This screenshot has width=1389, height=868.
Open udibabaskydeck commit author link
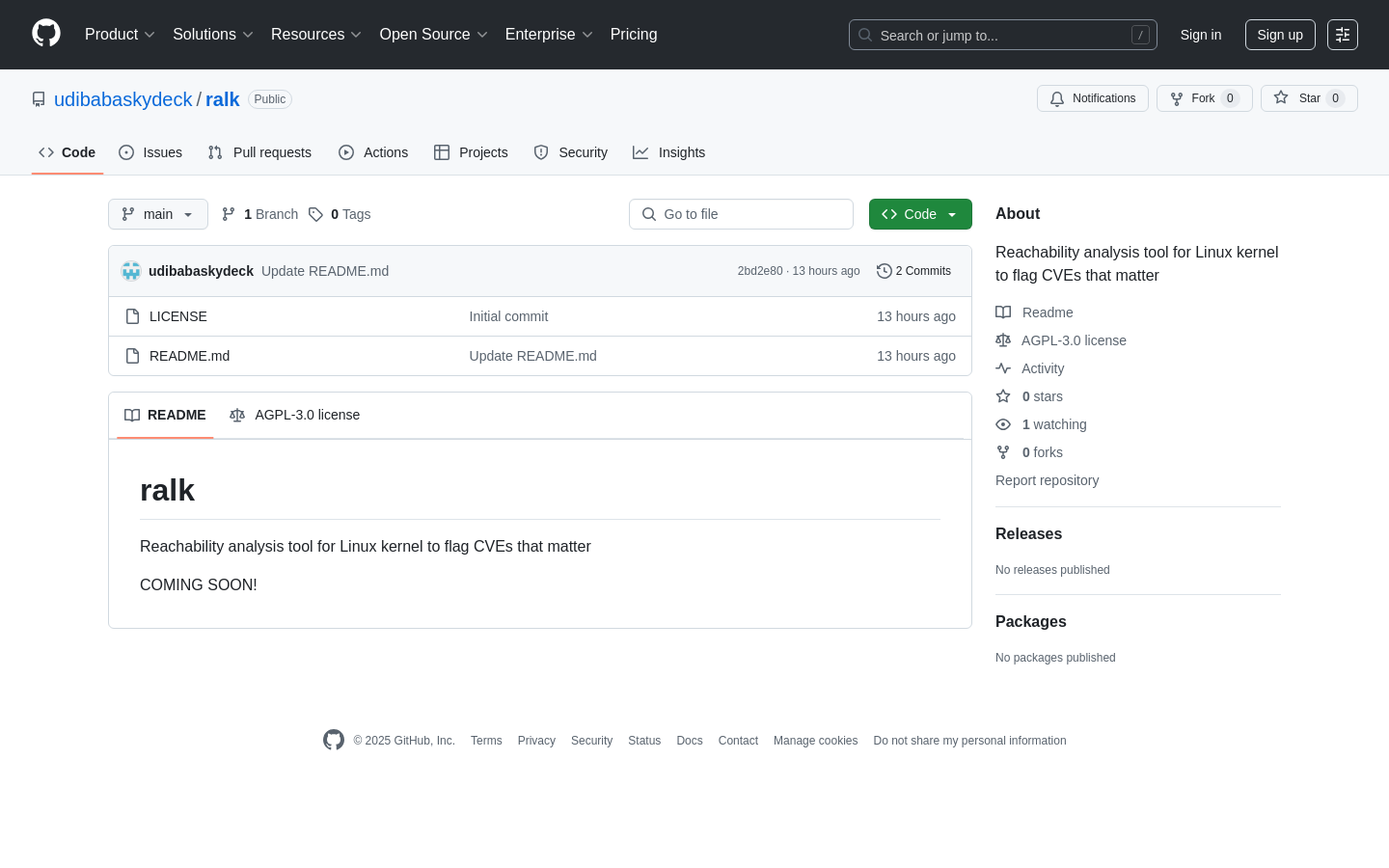click(201, 271)
